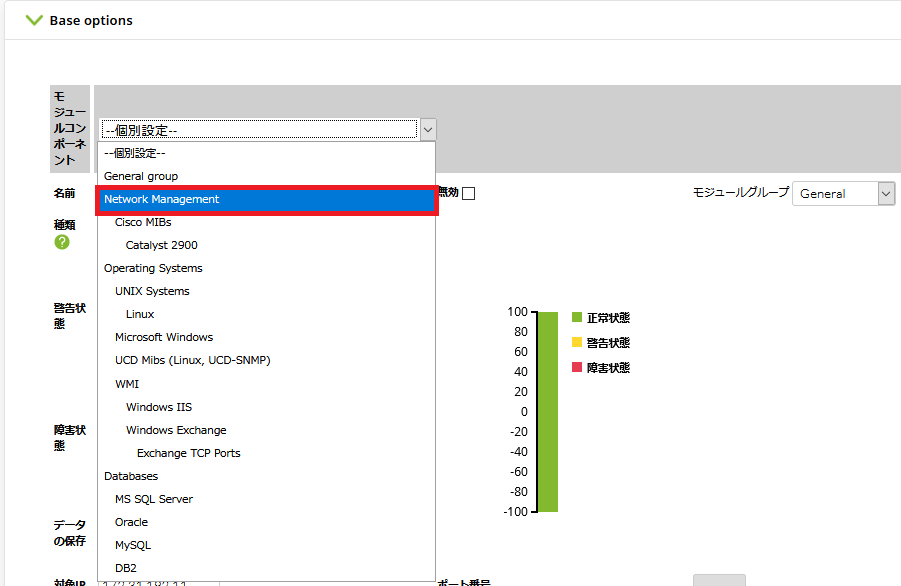Select the --個別設定-- option in list
Viewport: 901px width, 586px height.
[x=266, y=153]
